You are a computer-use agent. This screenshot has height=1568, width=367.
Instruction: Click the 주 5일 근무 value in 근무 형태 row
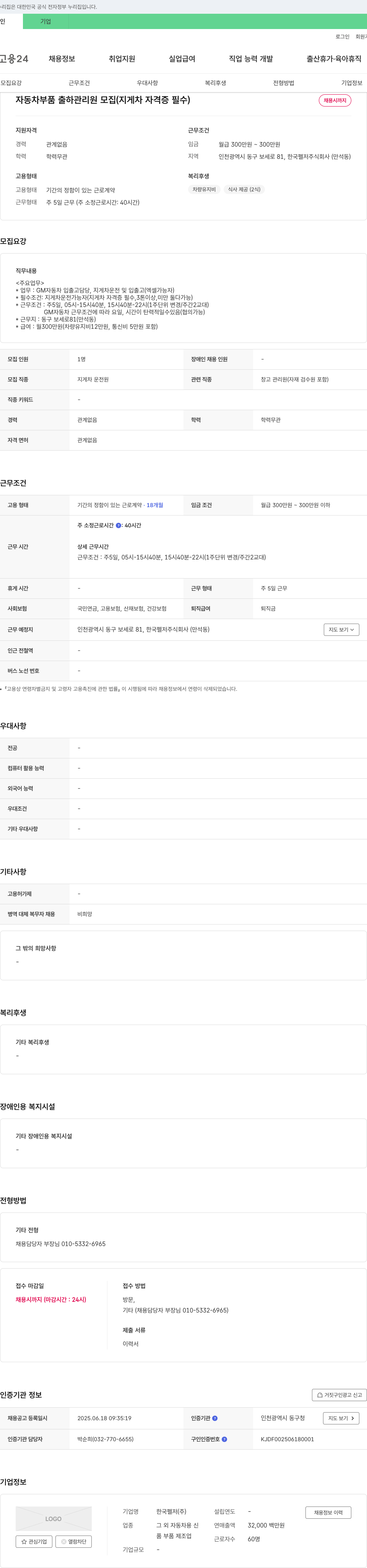tap(274, 588)
